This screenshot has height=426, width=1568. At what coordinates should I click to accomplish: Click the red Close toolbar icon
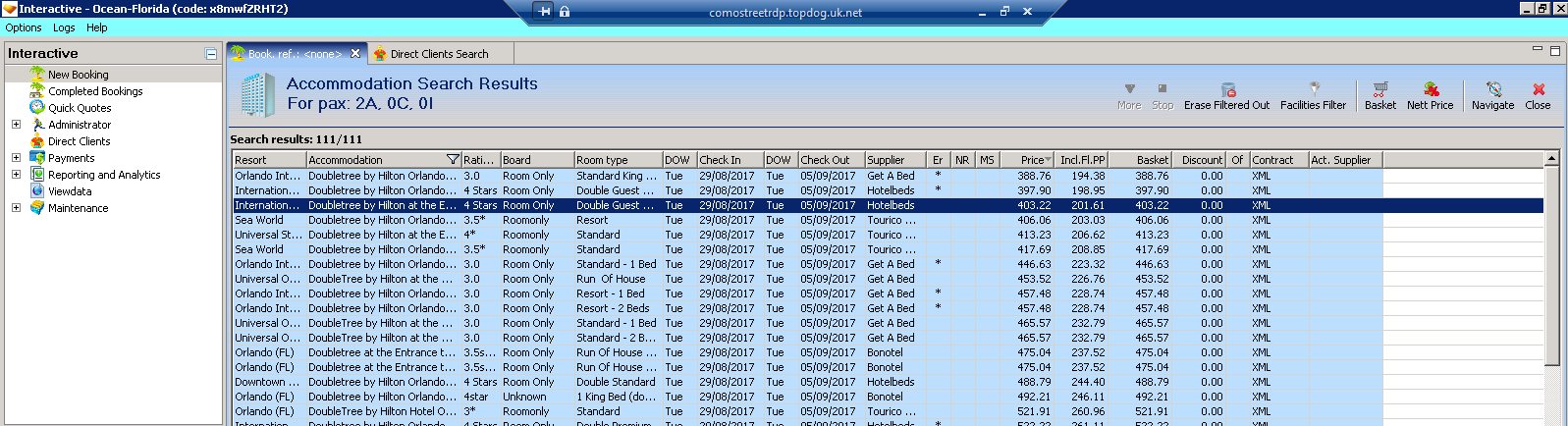(x=1539, y=88)
